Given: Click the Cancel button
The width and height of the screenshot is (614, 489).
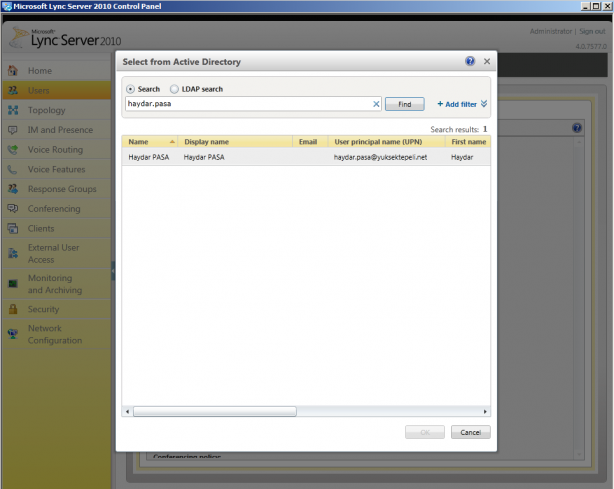Looking at the screenshot, I should 471,432.
